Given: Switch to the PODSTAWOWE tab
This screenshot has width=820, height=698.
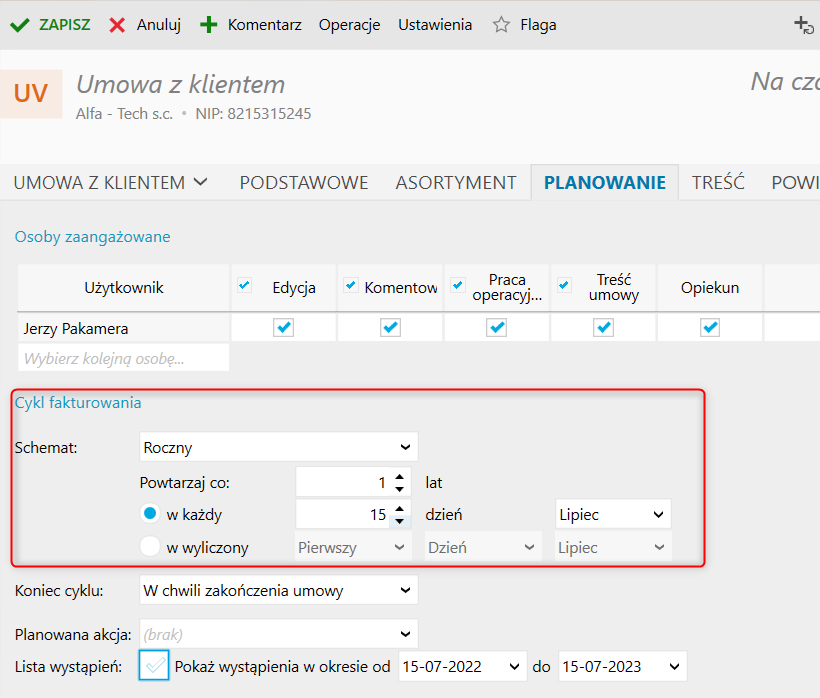Looking at the screenshot, I should 304,182.
